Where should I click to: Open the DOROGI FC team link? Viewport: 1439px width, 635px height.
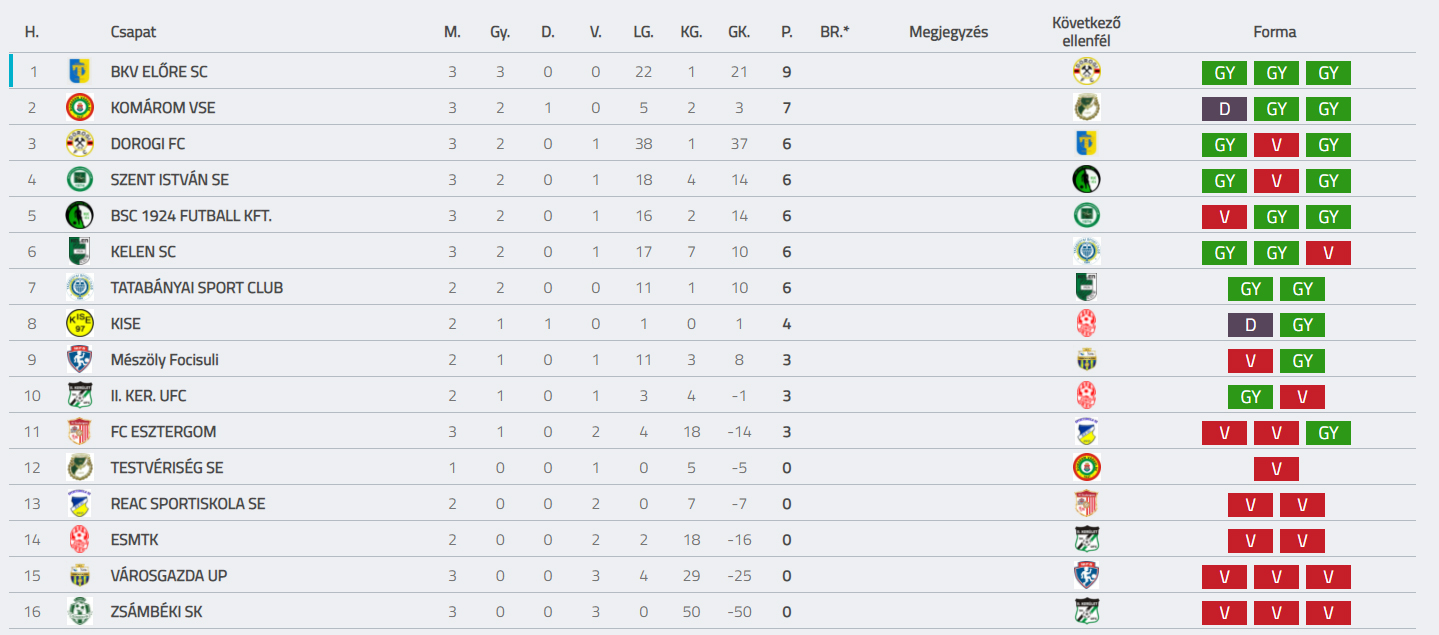[148, 144]
